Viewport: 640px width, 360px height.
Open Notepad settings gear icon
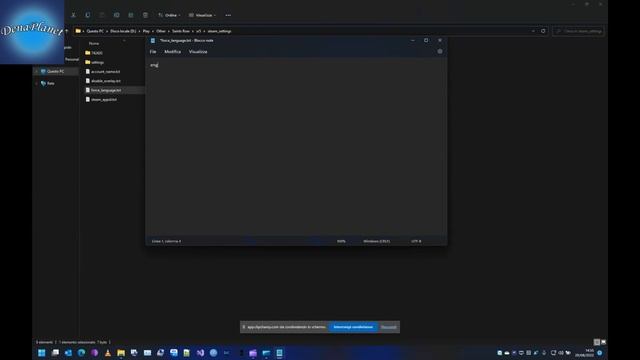pos(440,51)
